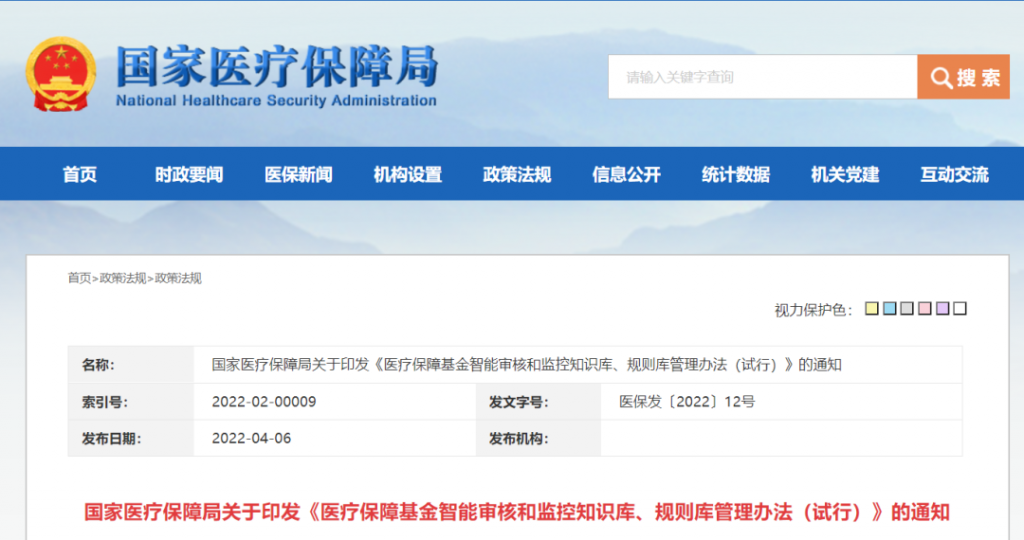The width and height of the screenshot is (1024, 540).
Task: Open the 信息公开 navigation tab
Action: pyautogui.click(x=626, y=174)
